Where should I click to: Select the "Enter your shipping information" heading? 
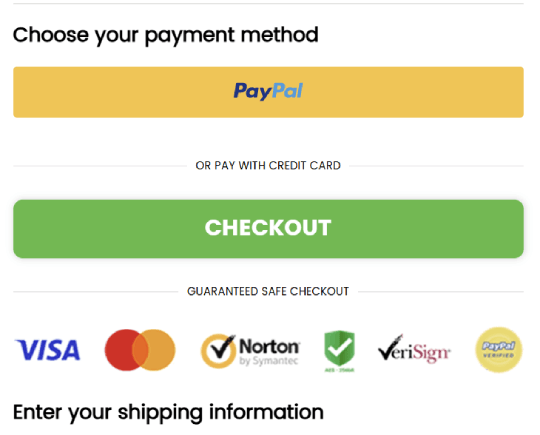168,413
